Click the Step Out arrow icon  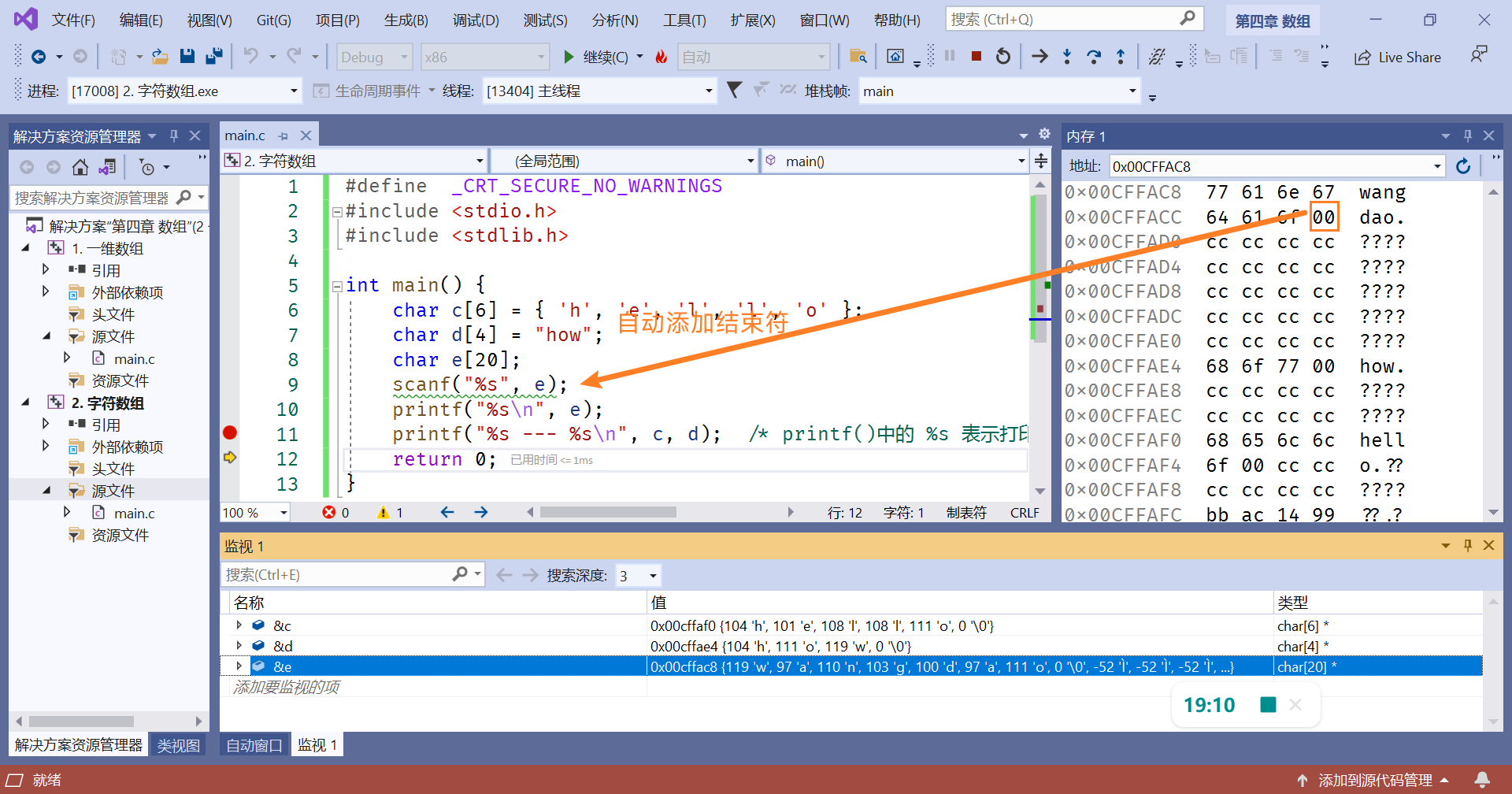click(x=1120, y=56)
